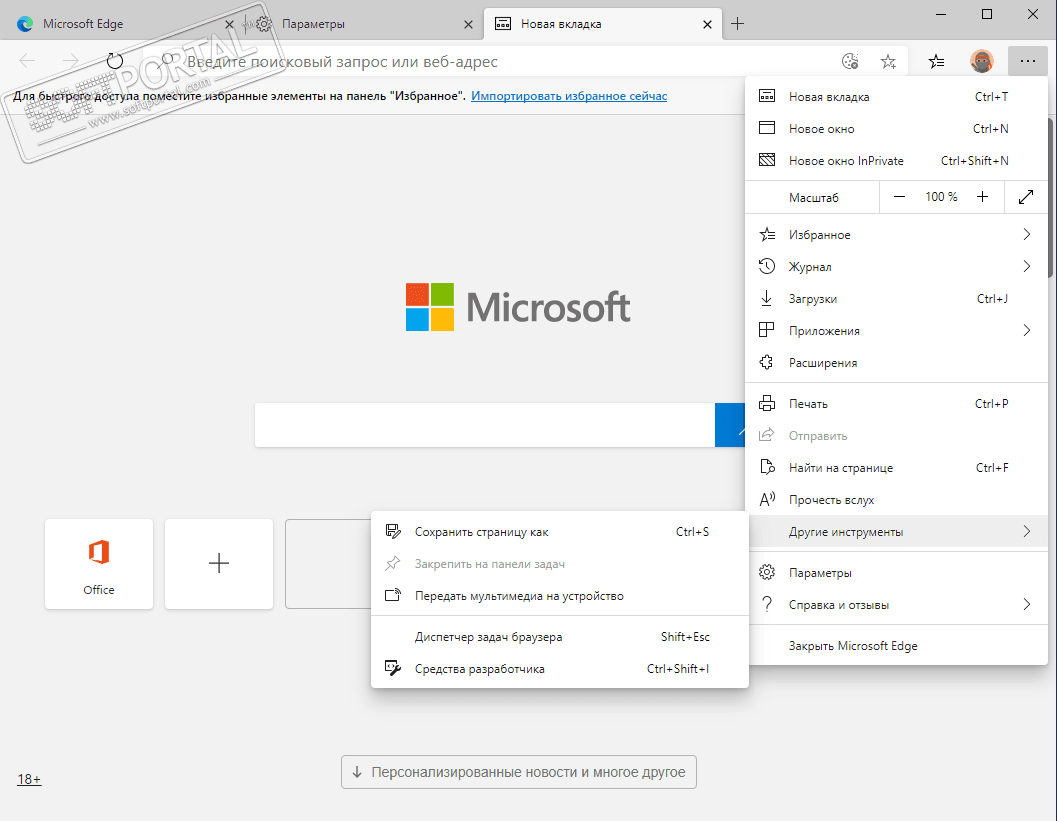Click the Отправить menu item

pyautogui.click(x=896, y=435)
